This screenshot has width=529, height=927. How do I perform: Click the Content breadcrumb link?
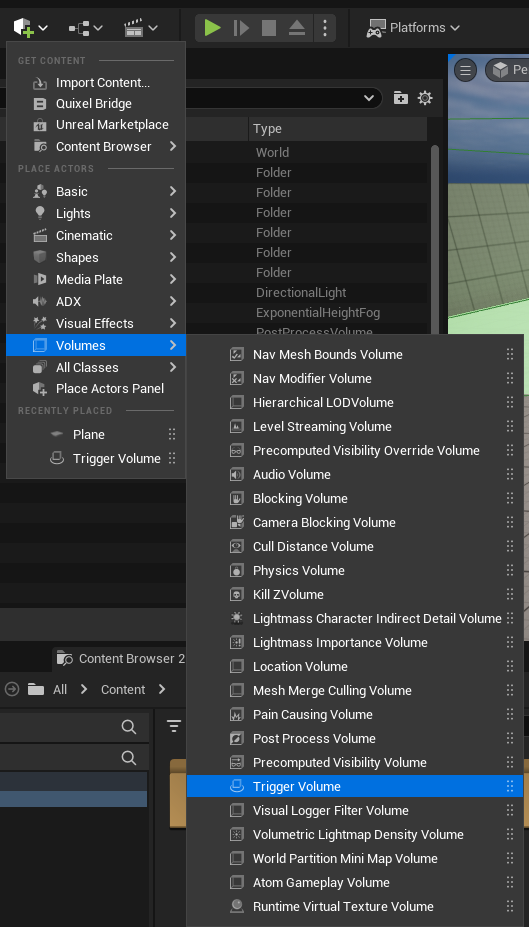123,689
